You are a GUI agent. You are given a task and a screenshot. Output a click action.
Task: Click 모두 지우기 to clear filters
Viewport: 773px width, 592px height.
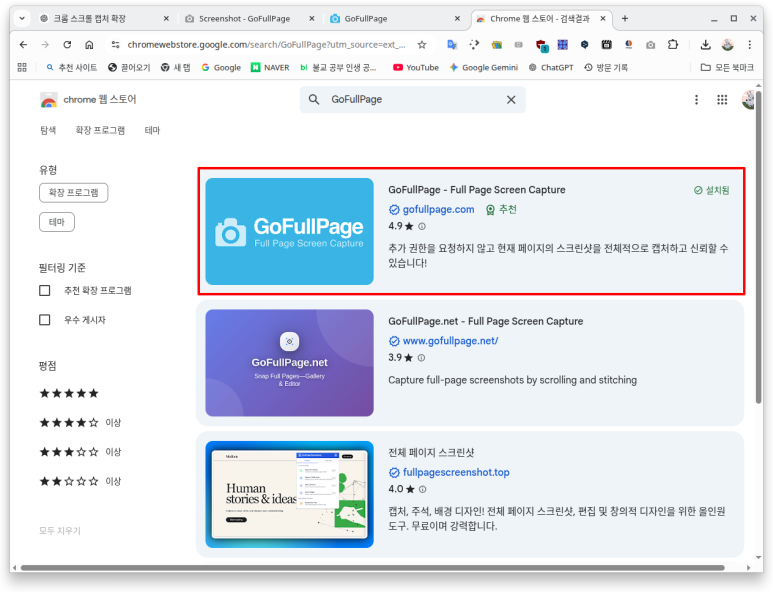[x=60, y=531]
